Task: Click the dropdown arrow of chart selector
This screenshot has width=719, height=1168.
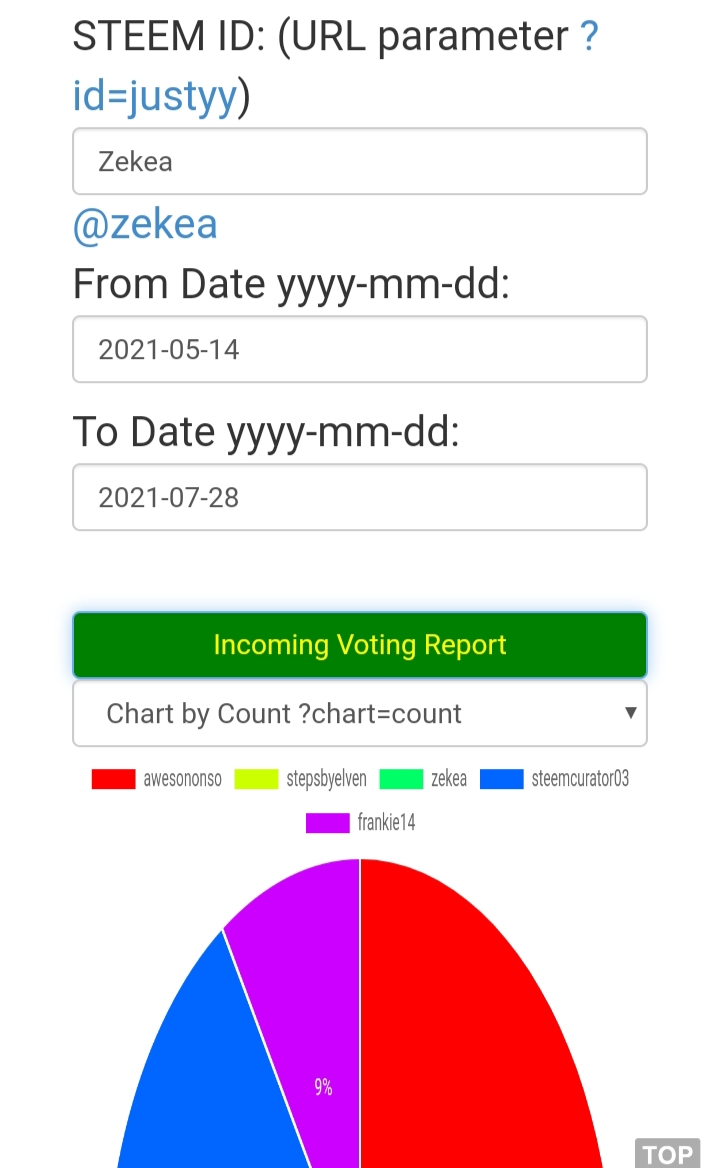Action: click(630, 713)
